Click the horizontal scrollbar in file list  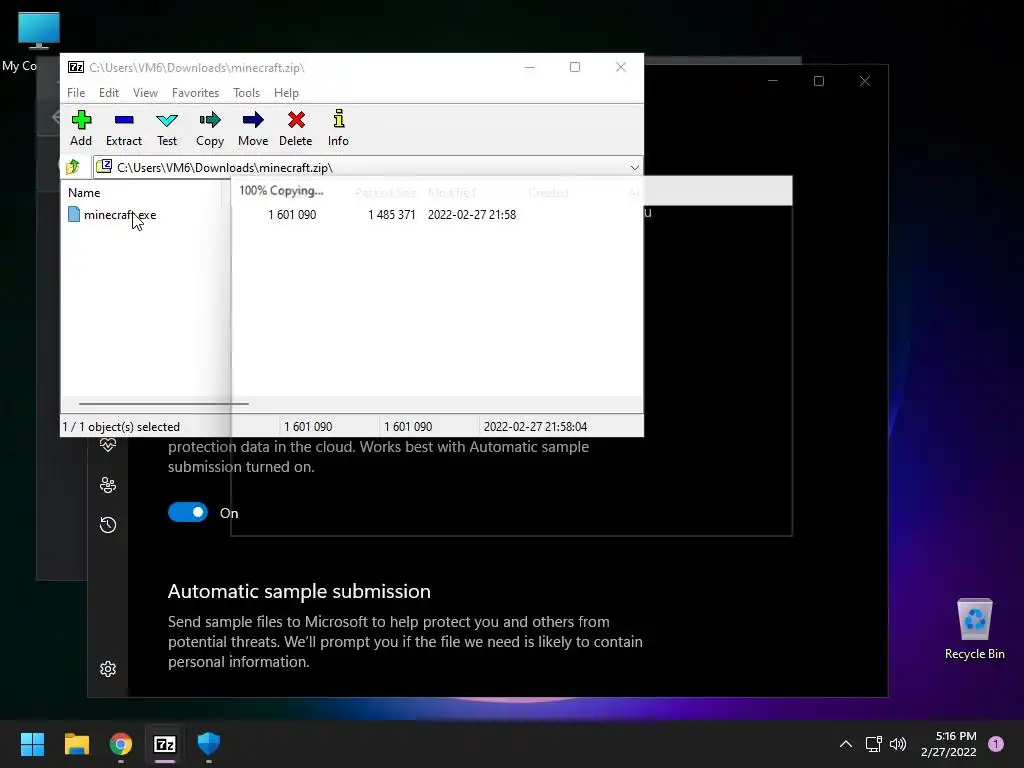coord(163,404)
